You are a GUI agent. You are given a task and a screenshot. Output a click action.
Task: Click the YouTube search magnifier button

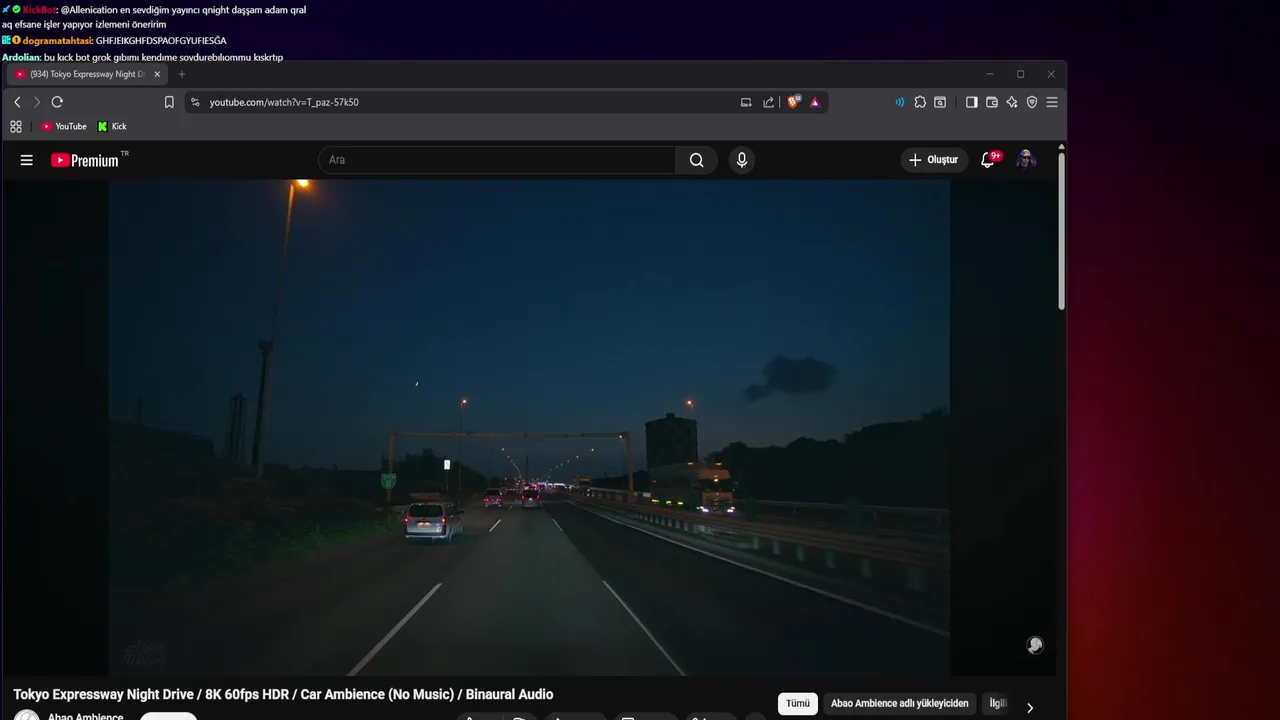pos(697,160)
